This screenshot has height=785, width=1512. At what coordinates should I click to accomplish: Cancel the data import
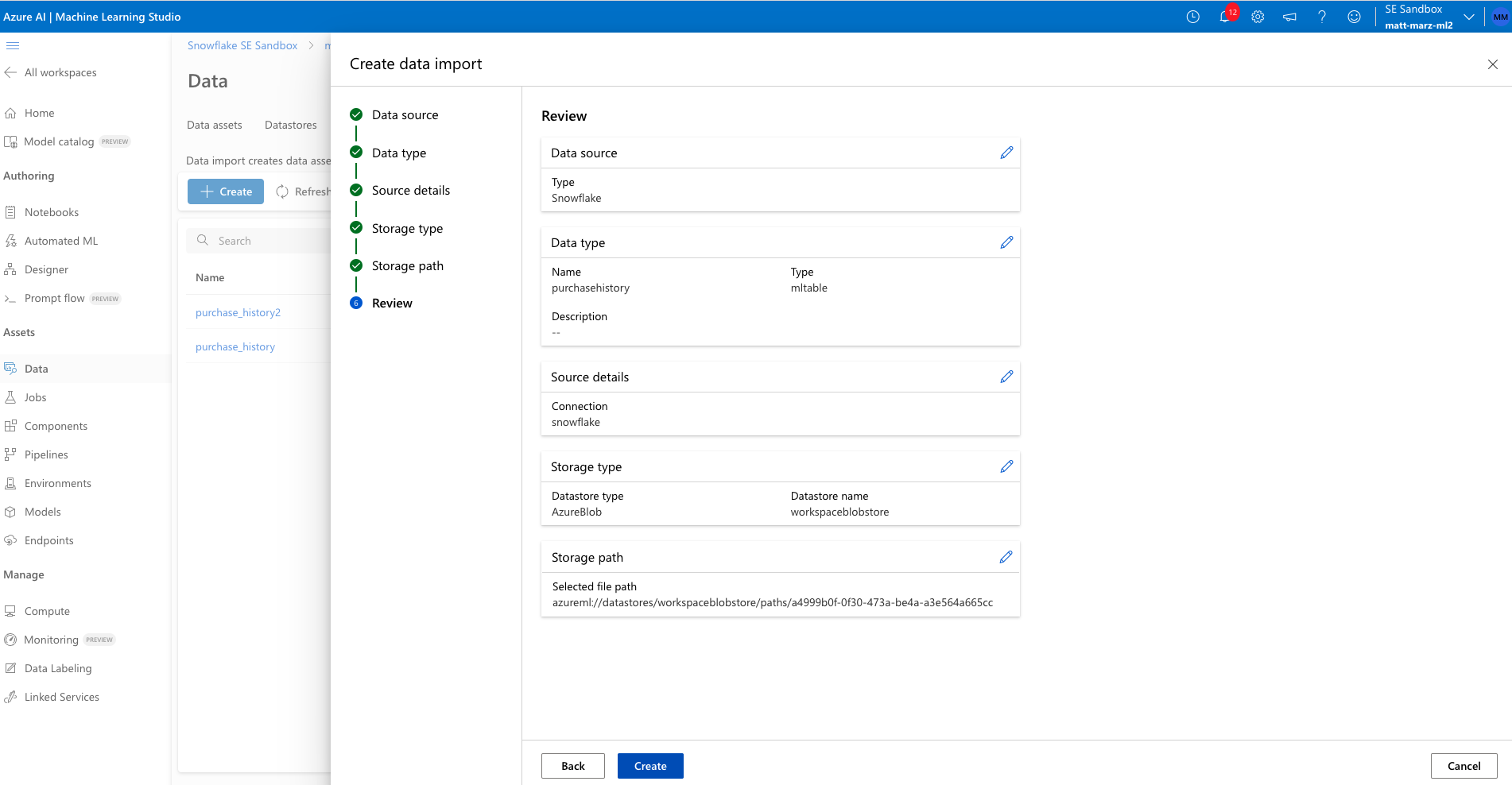tap(1464, 766)
